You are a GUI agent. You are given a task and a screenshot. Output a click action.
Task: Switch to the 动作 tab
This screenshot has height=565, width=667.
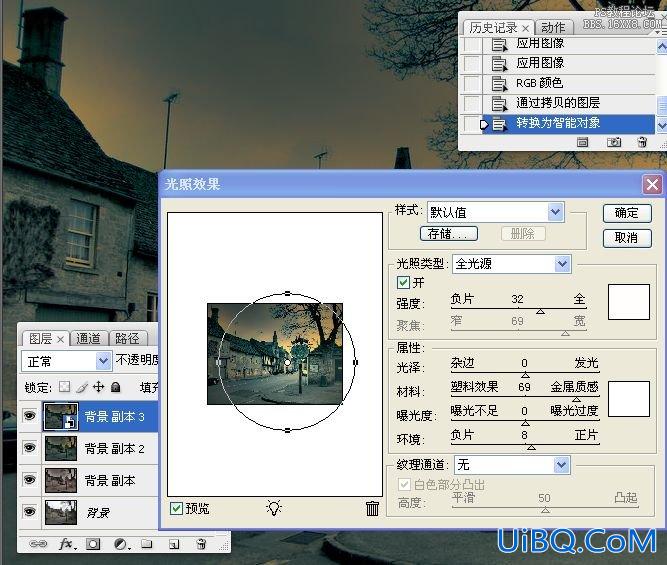pos(553,28)
